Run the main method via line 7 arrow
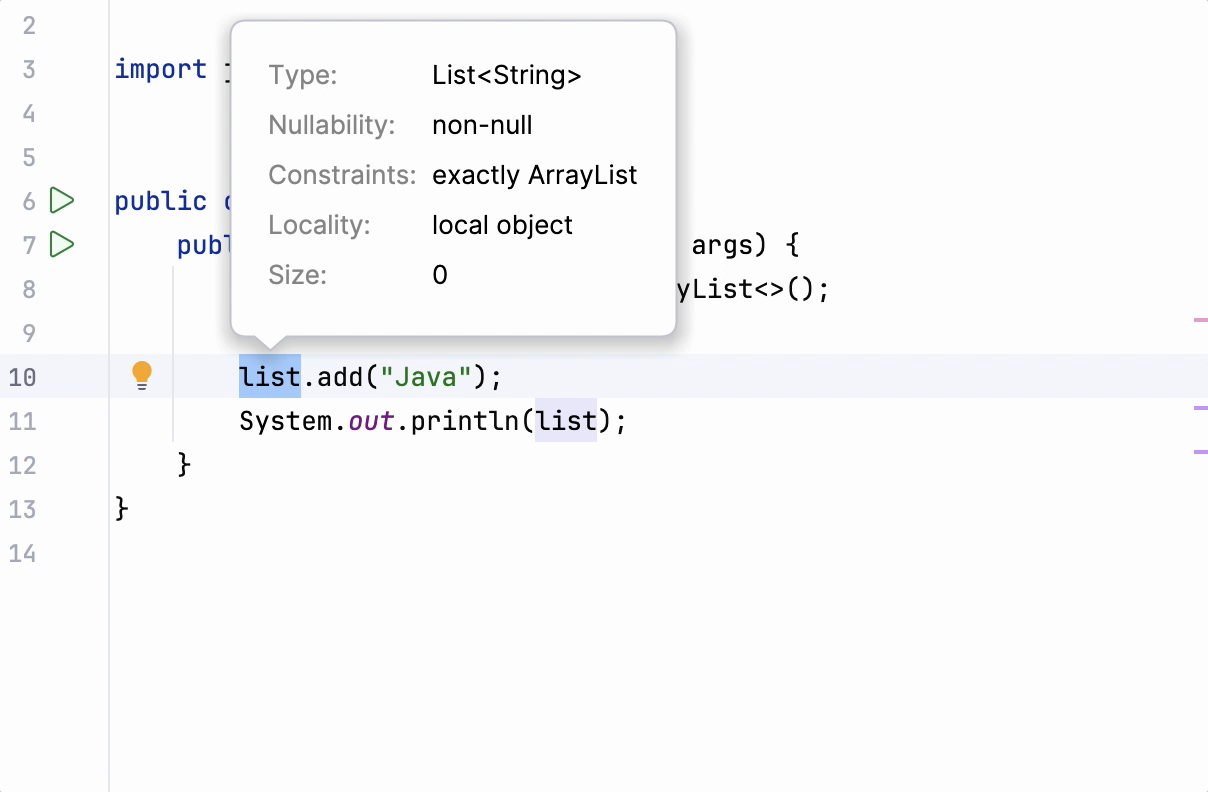The width and height of the screenshot is (1208, 792). [x=61, y=244]
